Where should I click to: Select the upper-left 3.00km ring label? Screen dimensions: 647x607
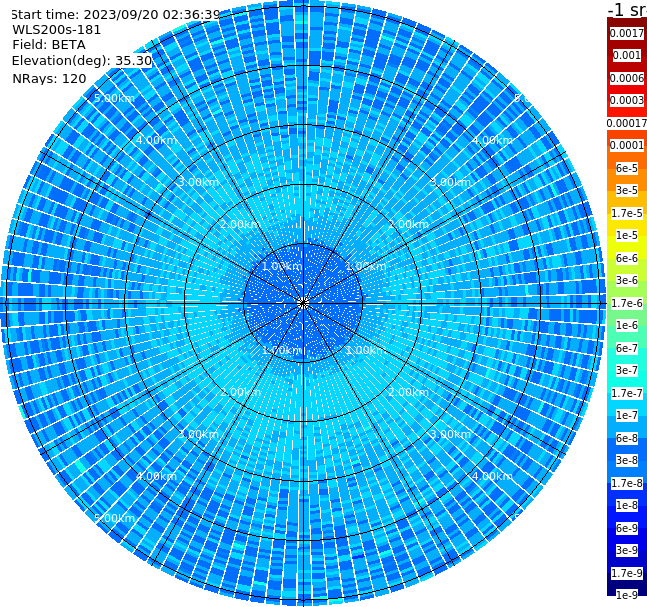tap(198, 182)
